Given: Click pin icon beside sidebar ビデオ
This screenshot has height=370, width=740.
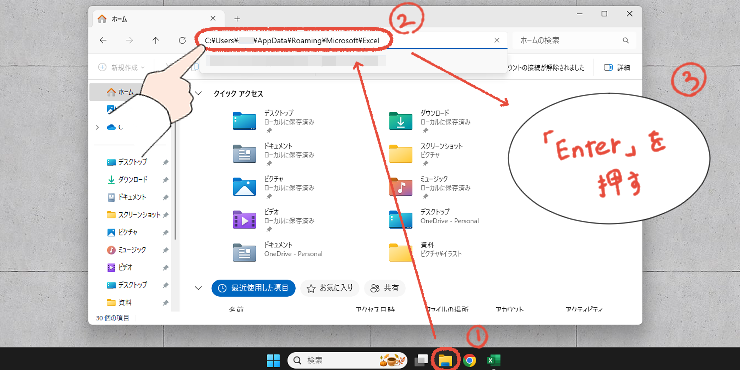Looking at the screenshot, I should tap(165, 268).
